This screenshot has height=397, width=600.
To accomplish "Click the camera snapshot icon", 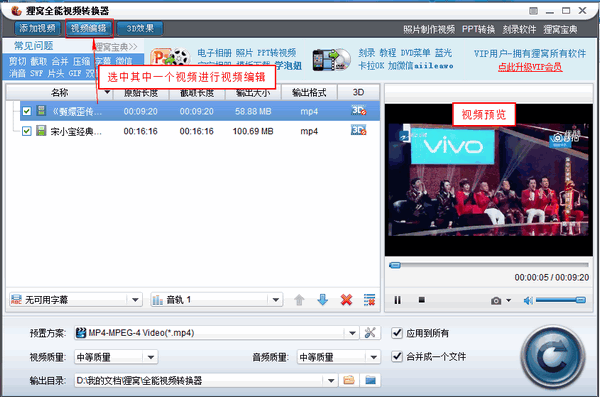I will coord(496,301).
